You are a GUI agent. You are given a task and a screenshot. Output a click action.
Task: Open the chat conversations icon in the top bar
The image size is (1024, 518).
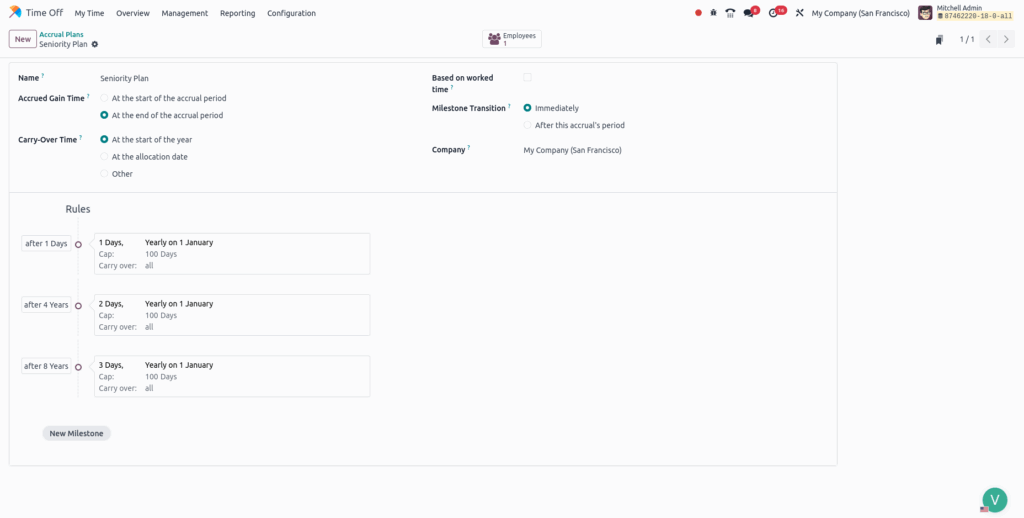coord(749,13)
